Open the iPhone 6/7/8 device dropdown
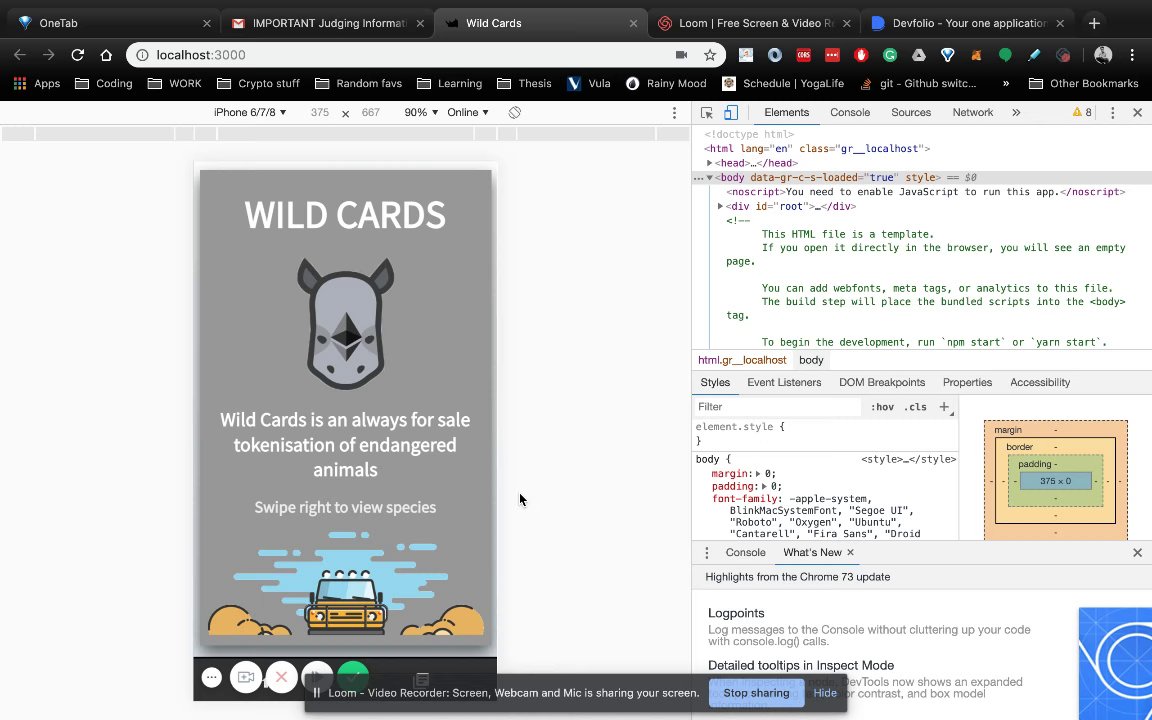Screen dimensions: 1152x720 coord(250,112)
